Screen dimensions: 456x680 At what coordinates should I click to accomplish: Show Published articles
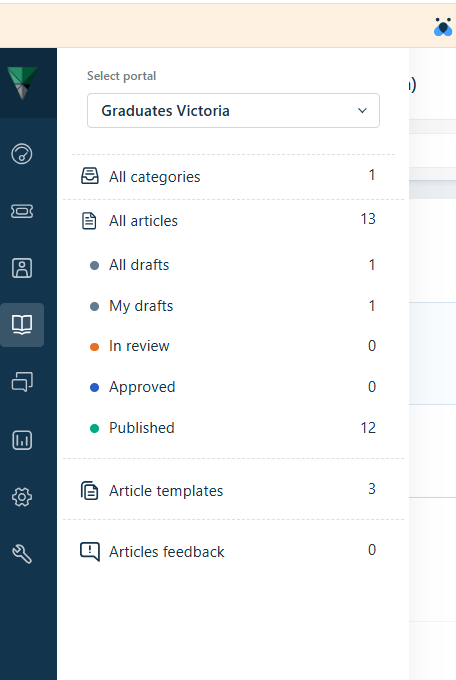coord(233,428)
